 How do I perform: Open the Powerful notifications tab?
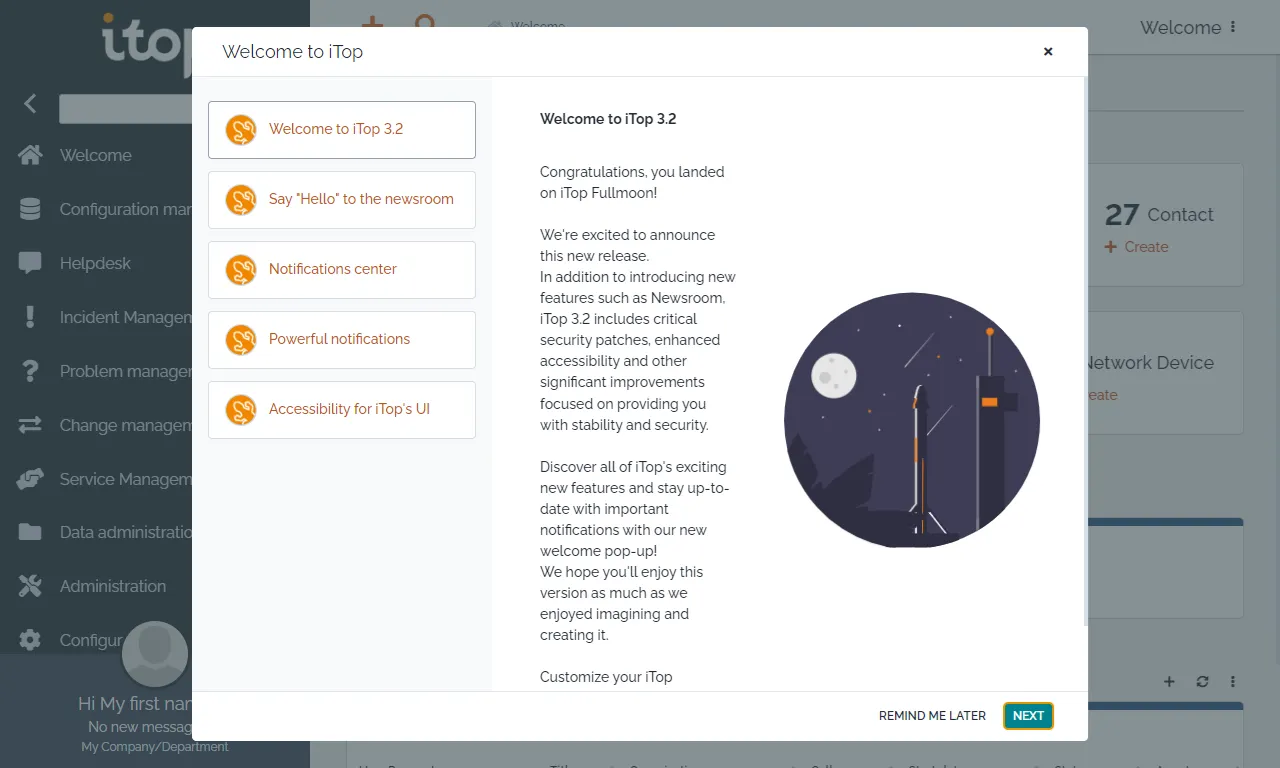342,340
